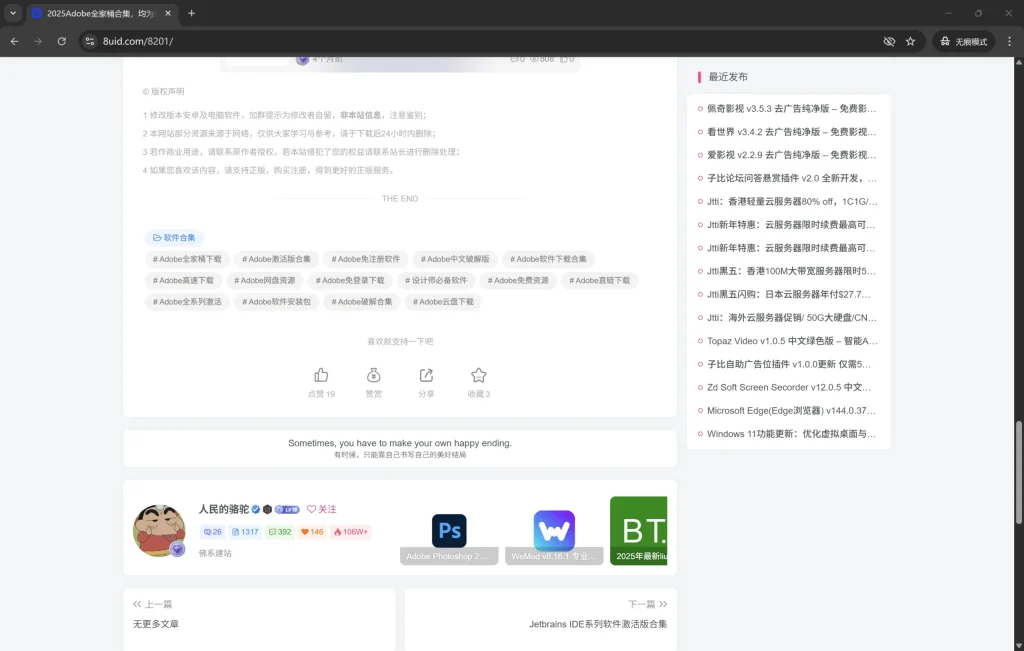Click the 无痕模式 incognito badge
This screenshot has height=651, width=1024.
pos(962,41)
